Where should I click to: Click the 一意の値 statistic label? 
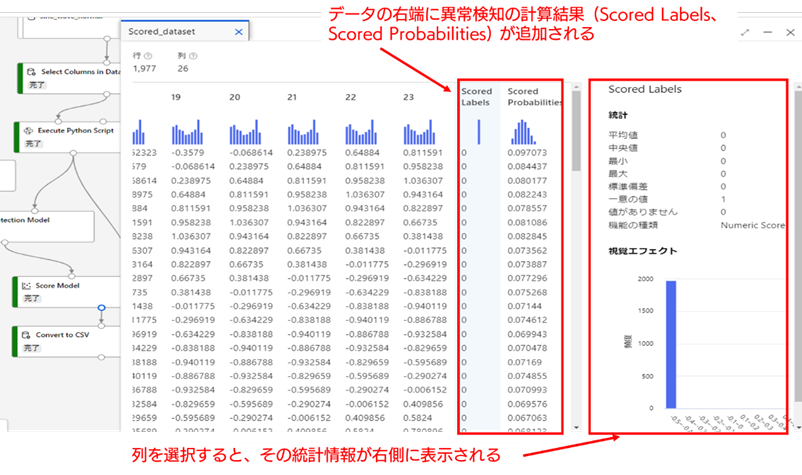628,199
